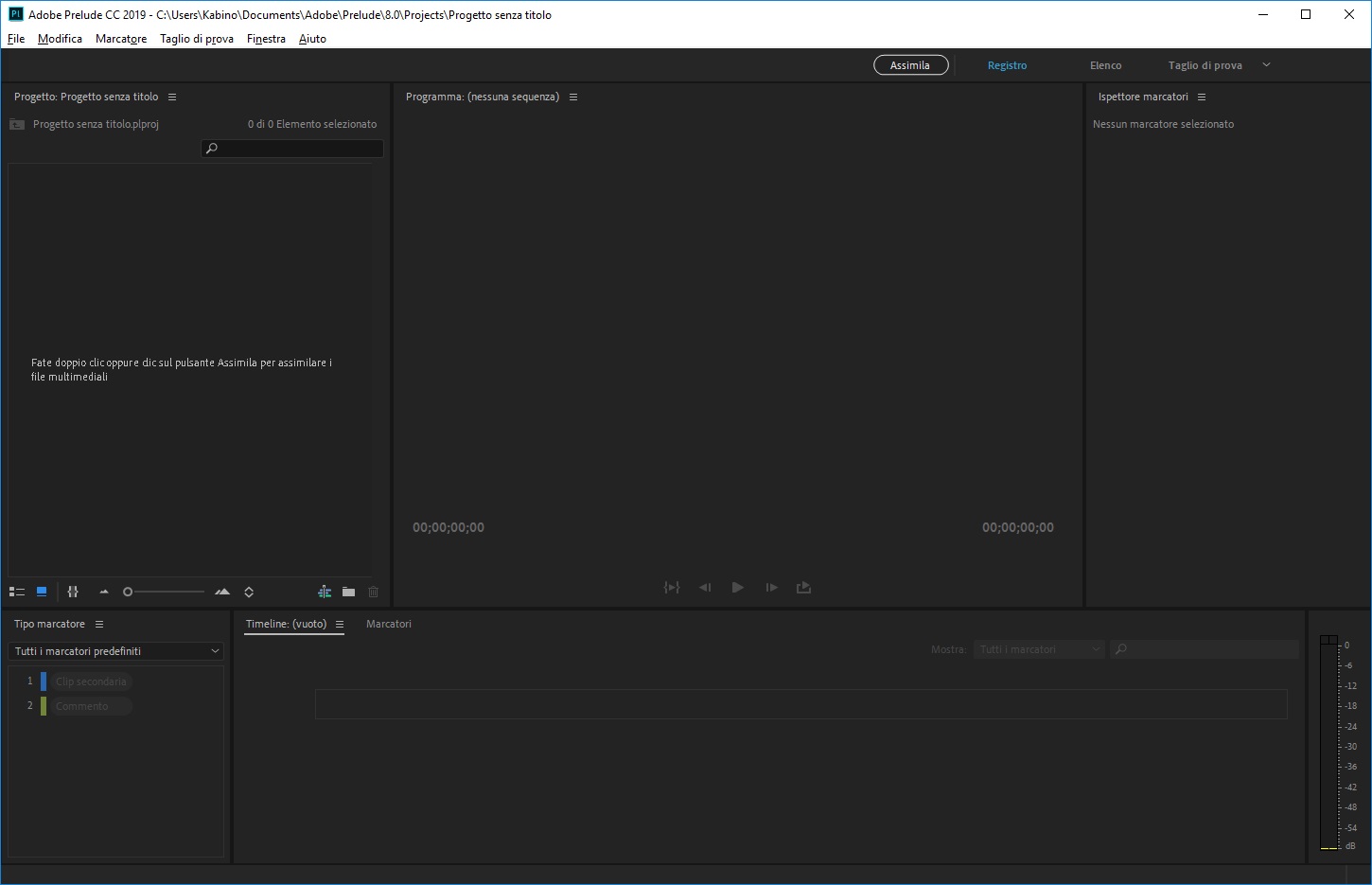Click the thumbnail size slider handle
This screenshot has height=885, width=1372.
tap(128, 592)
